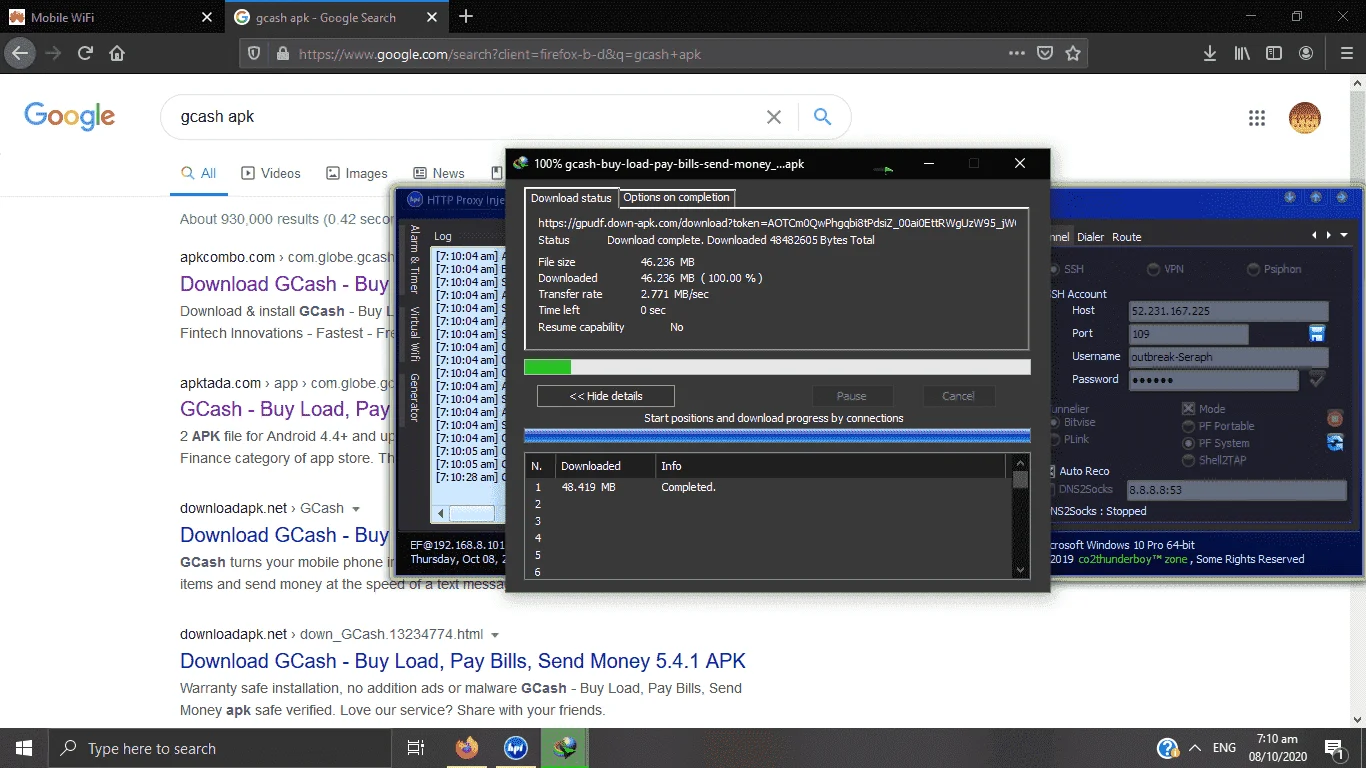1366x768 pixels.
Task: Open the Windows Start menu
Action: pos(24,748)
